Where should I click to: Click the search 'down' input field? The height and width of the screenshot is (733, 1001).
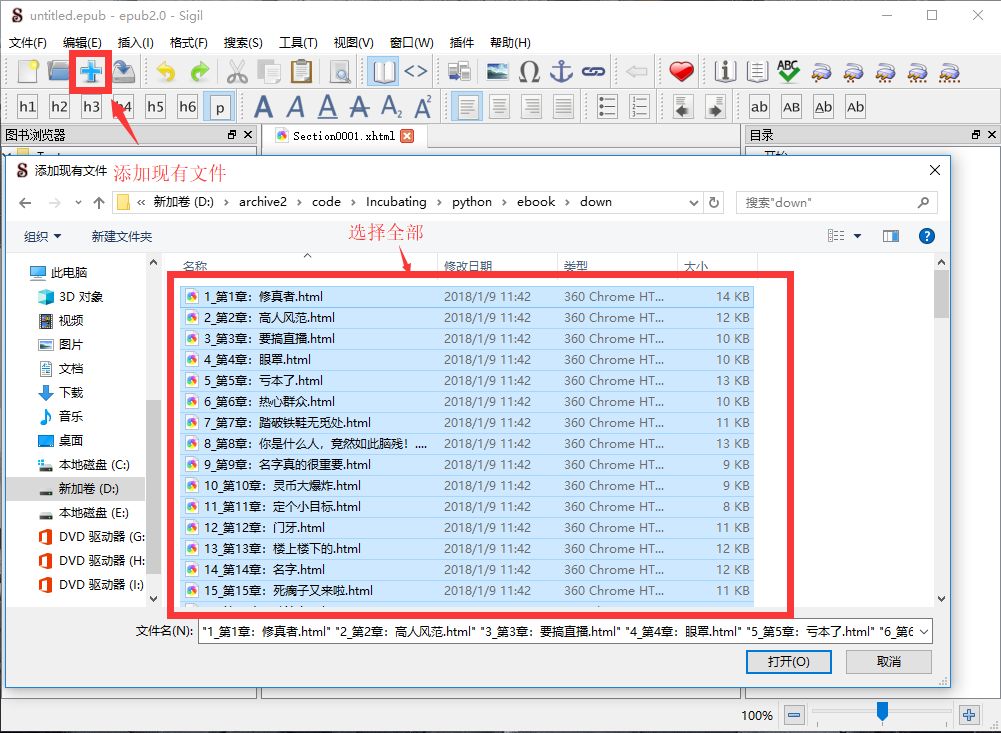click(836, 203)
